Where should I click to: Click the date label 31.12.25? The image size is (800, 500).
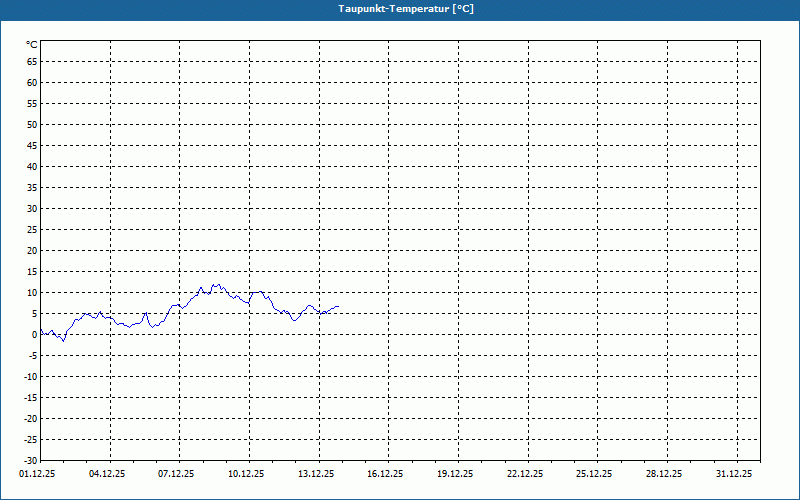pyautogui.click(x=734, y=474)
